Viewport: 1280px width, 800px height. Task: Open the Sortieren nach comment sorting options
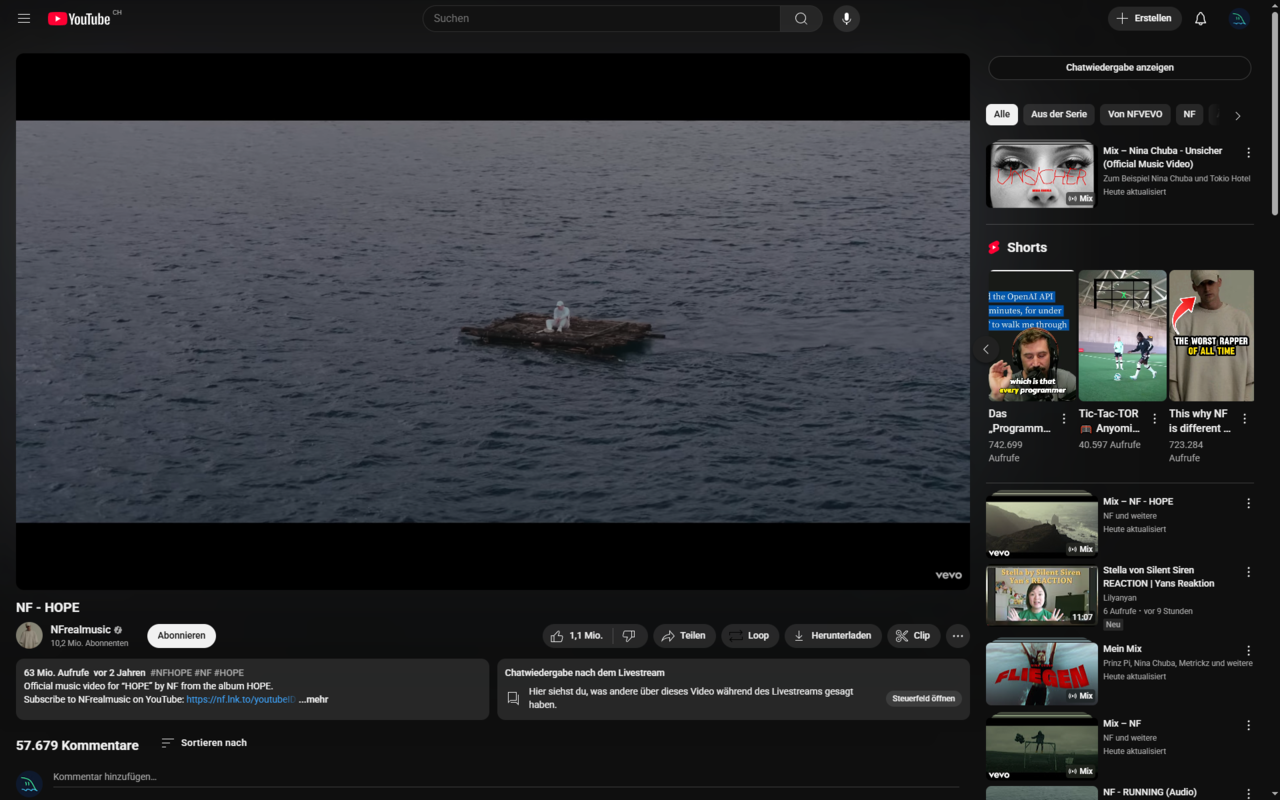203,743
